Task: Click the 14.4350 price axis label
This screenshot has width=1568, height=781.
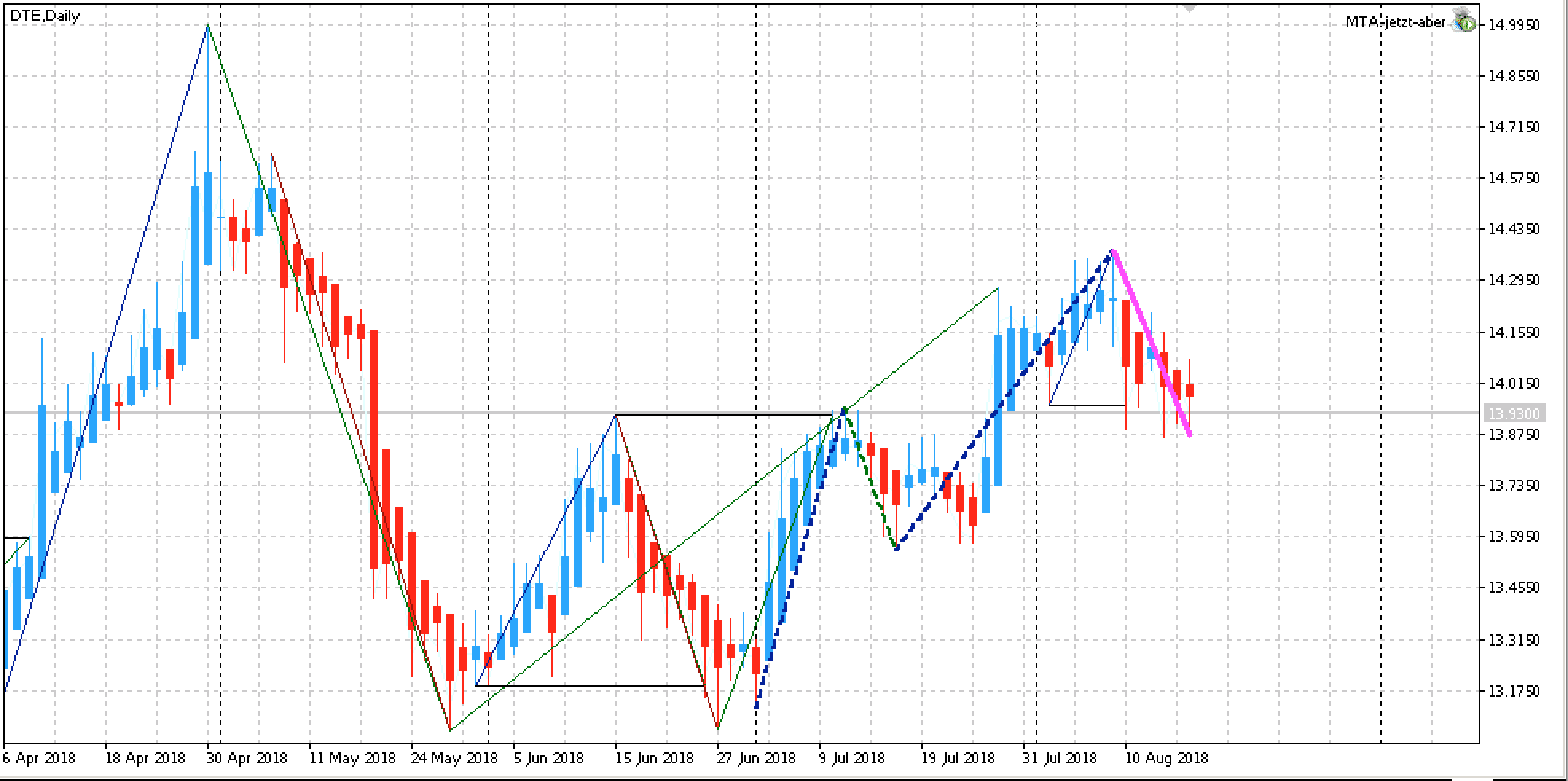Action: coord(1514,229)
